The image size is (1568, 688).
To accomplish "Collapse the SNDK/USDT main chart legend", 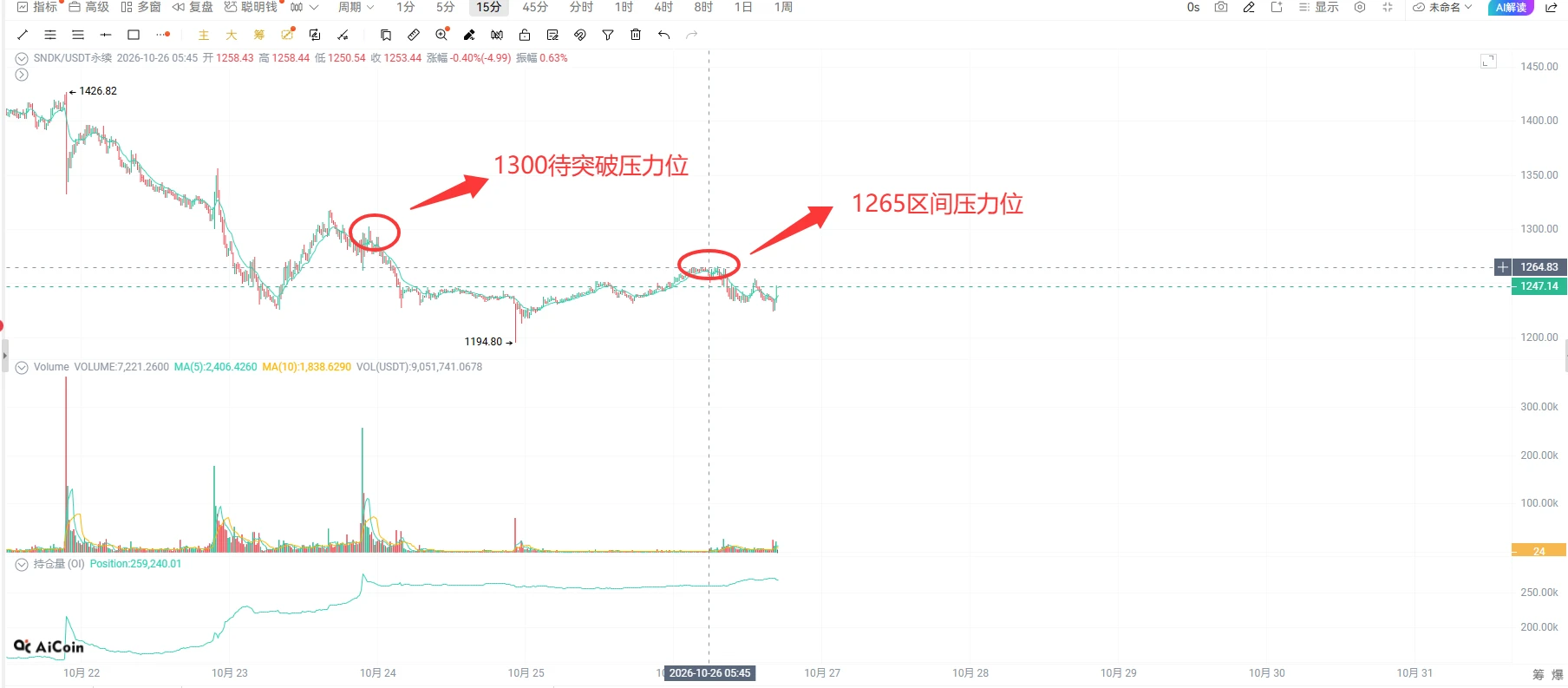I will pyautogui.click(x=22, y=58).
